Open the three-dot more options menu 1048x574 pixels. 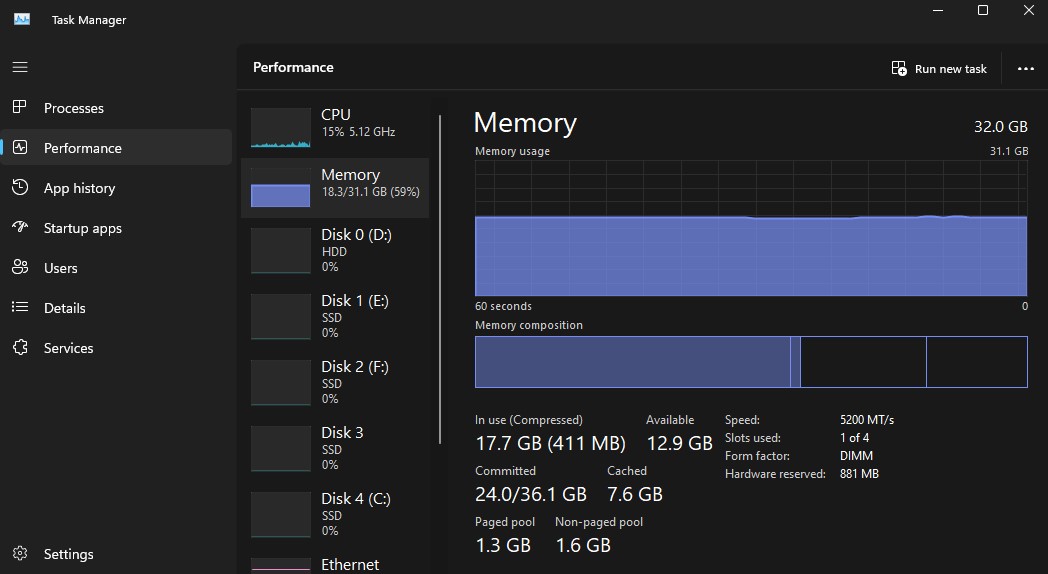tap(1025, 68)
